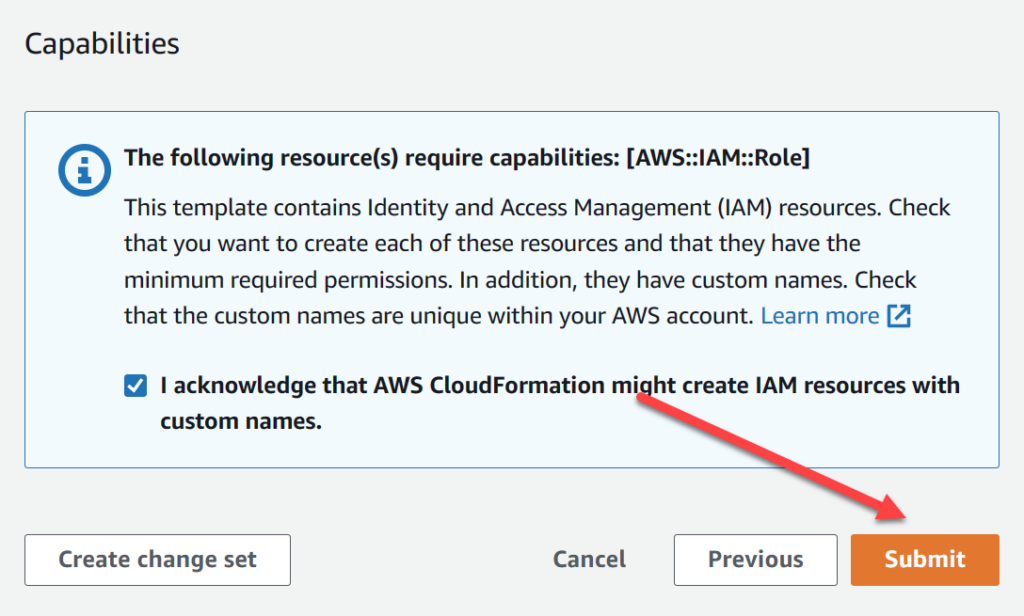Open the Create change set option
The width and height of the screenshot is (1024, 616).
coord(157,560)
